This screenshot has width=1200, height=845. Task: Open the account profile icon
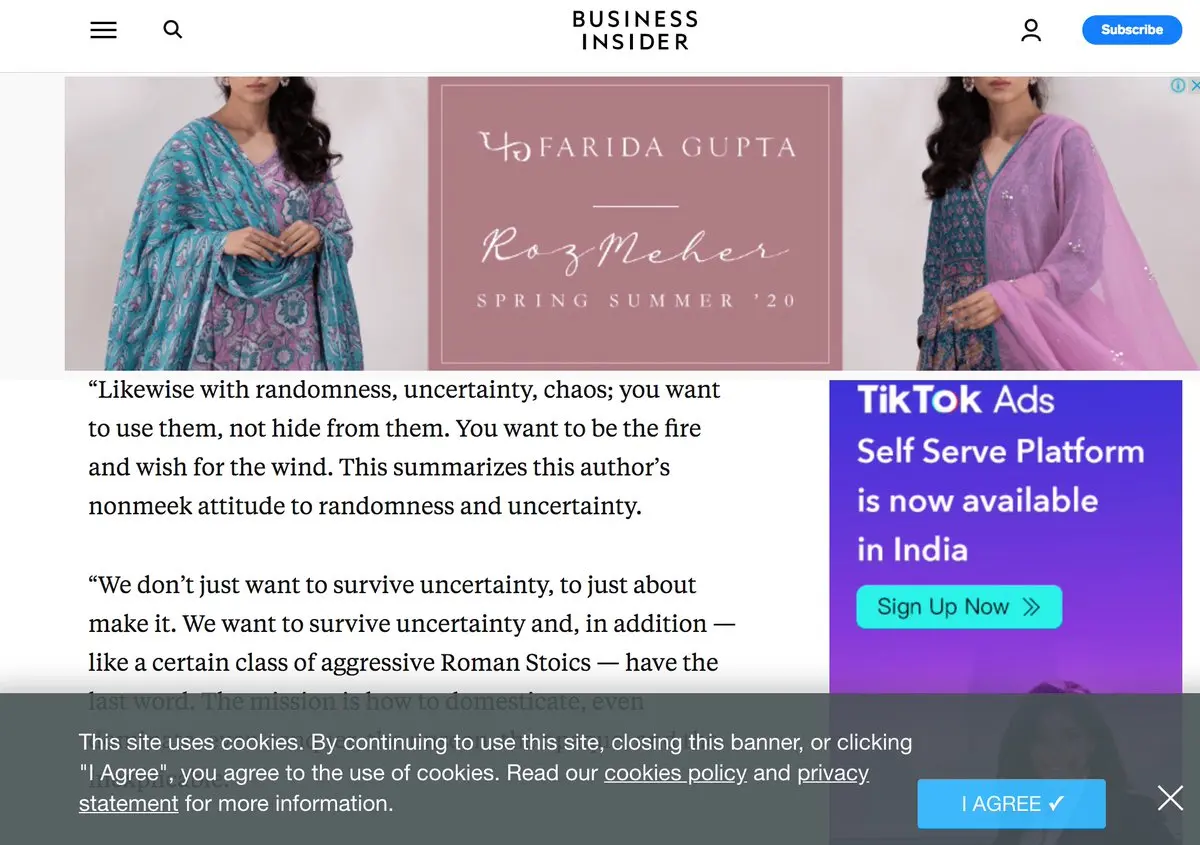(1031, 30)
